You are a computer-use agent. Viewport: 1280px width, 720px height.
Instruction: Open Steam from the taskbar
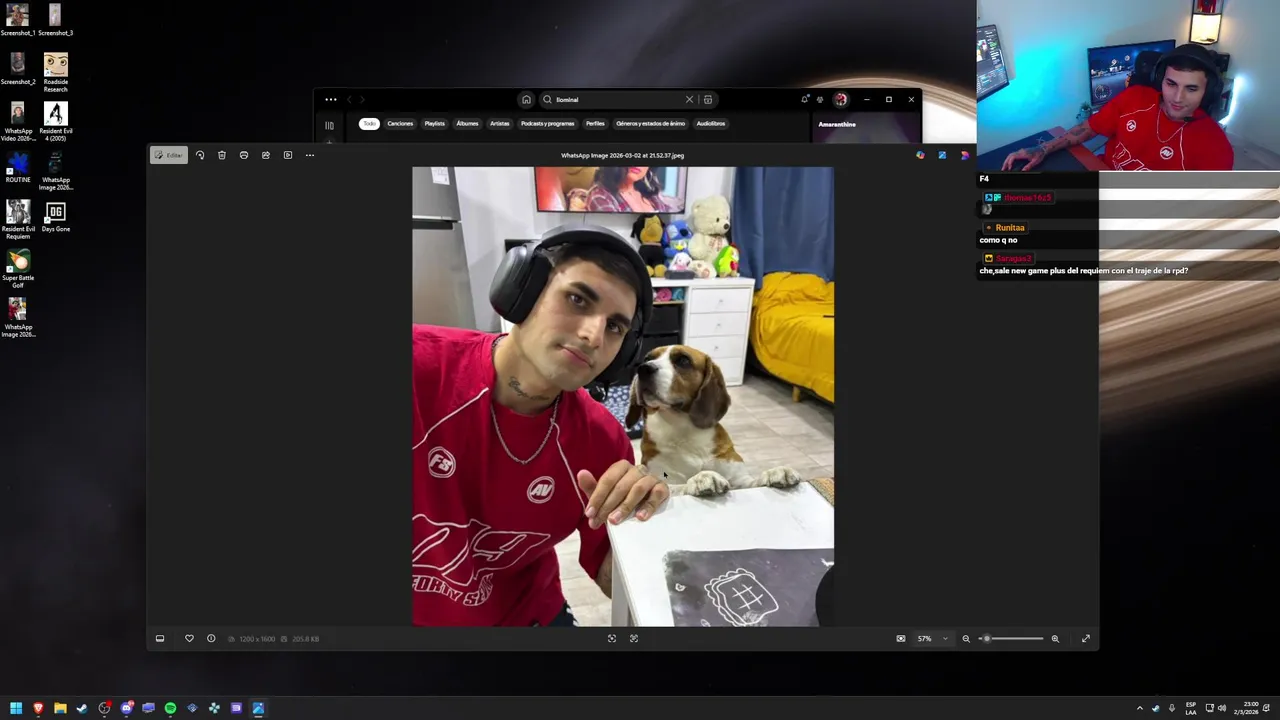[82, 708]
